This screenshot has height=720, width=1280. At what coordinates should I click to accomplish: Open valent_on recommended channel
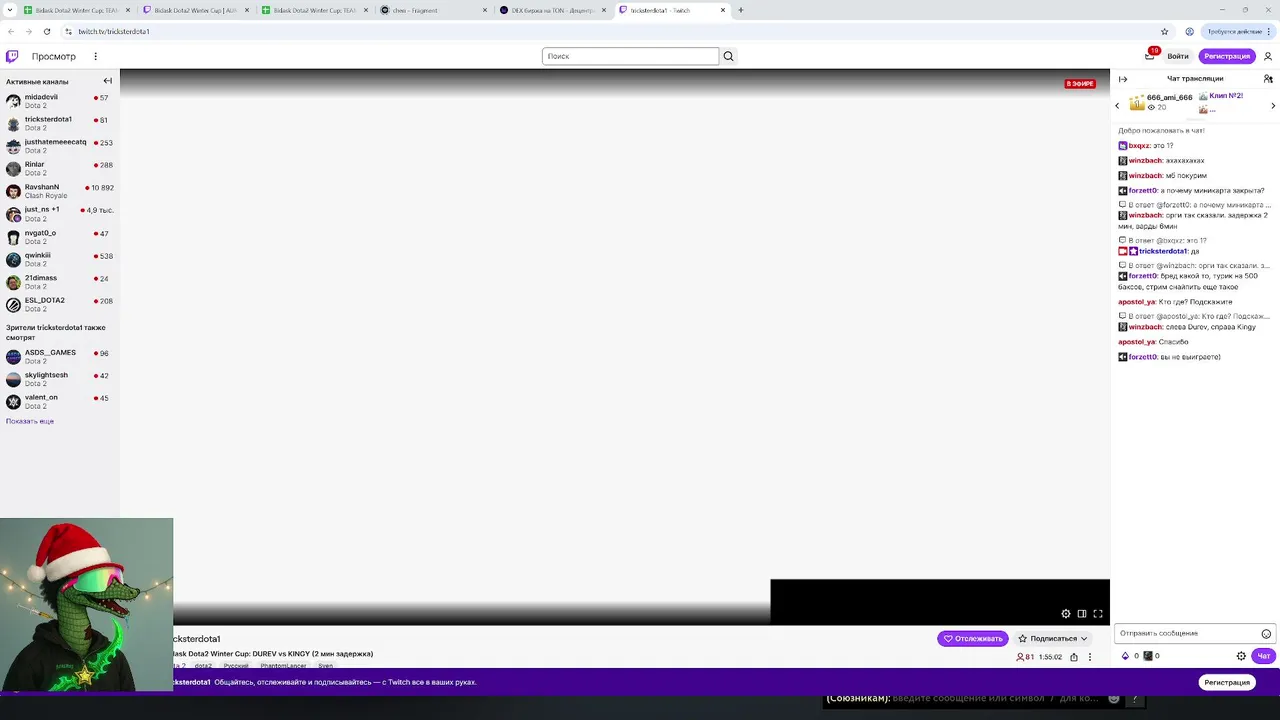pos(59,401)
